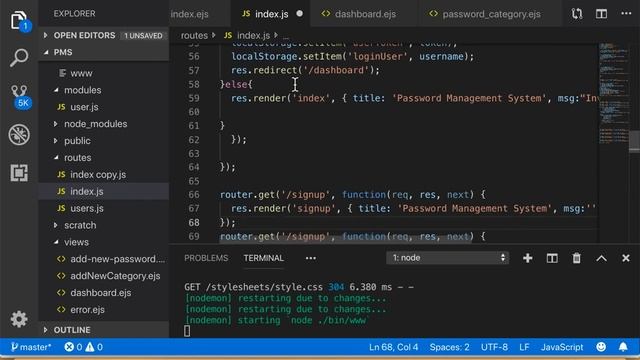Collapse the routes folder
This screenshot has height=360, width=640.
tap(104, 158)
